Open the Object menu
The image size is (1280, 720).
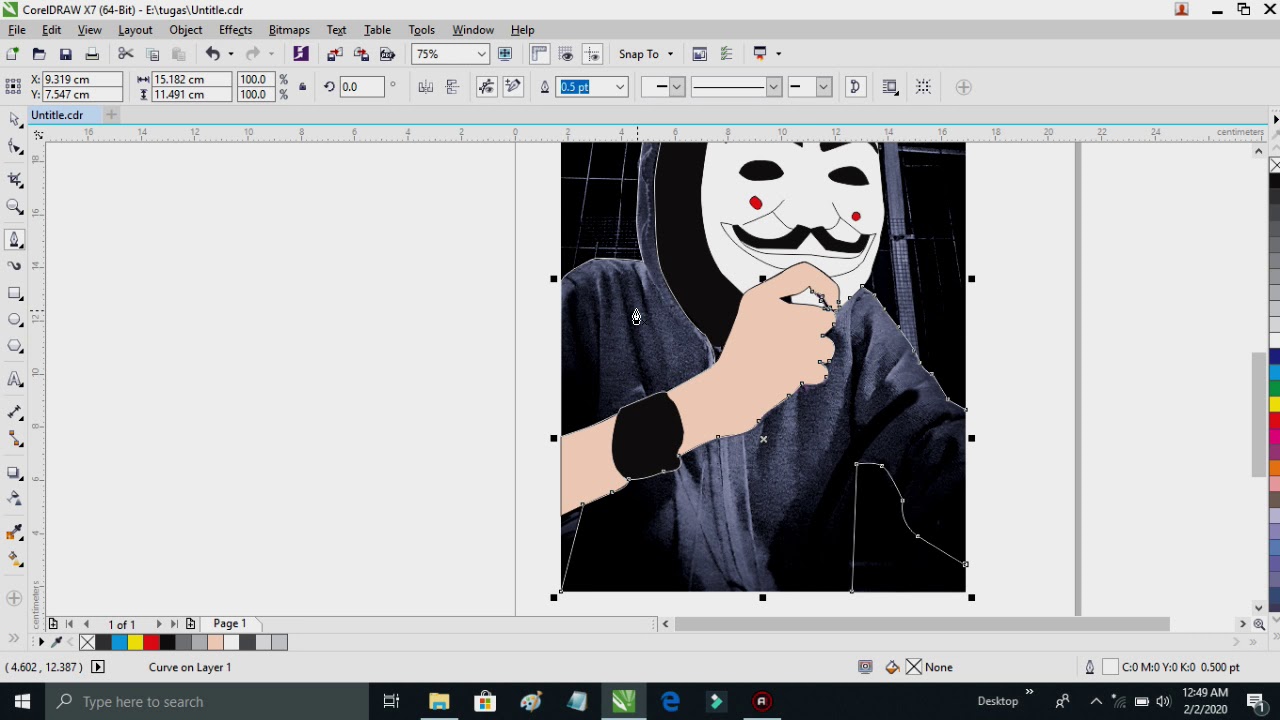pyautogui.click(x=186, y=30)
